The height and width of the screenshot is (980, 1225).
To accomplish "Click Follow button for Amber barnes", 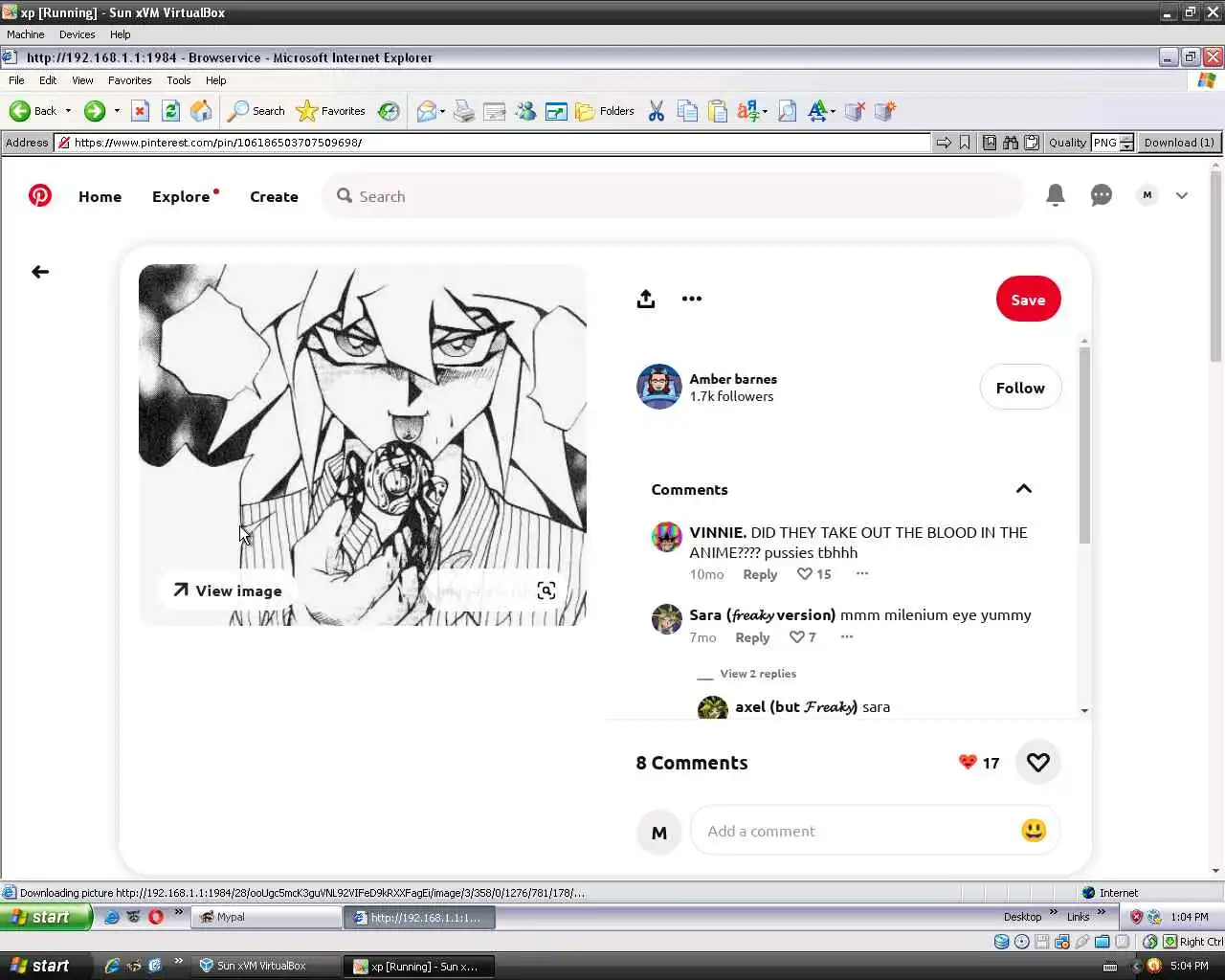I will [1020, 388].
